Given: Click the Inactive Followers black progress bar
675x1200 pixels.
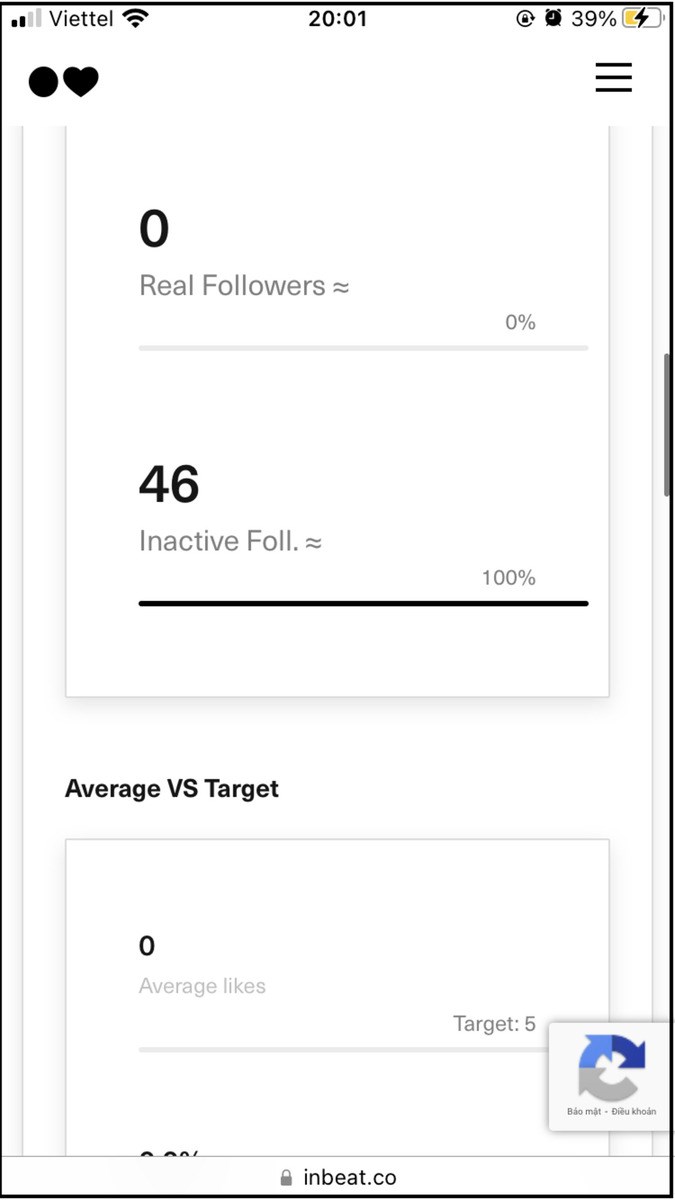Looking at the screenshot, I should 363,603.
